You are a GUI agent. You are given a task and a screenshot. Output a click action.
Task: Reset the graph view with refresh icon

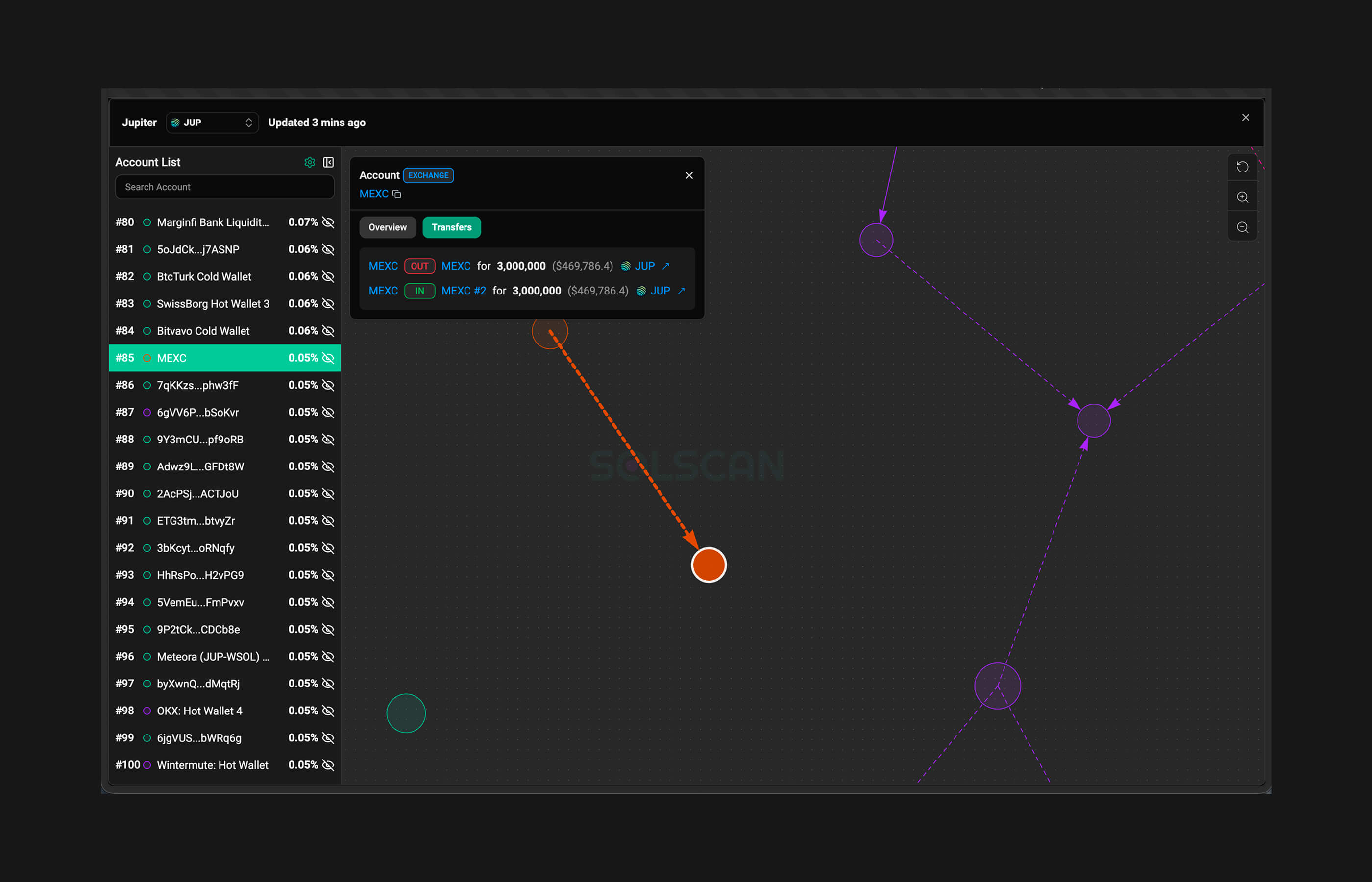(1242, 167)
